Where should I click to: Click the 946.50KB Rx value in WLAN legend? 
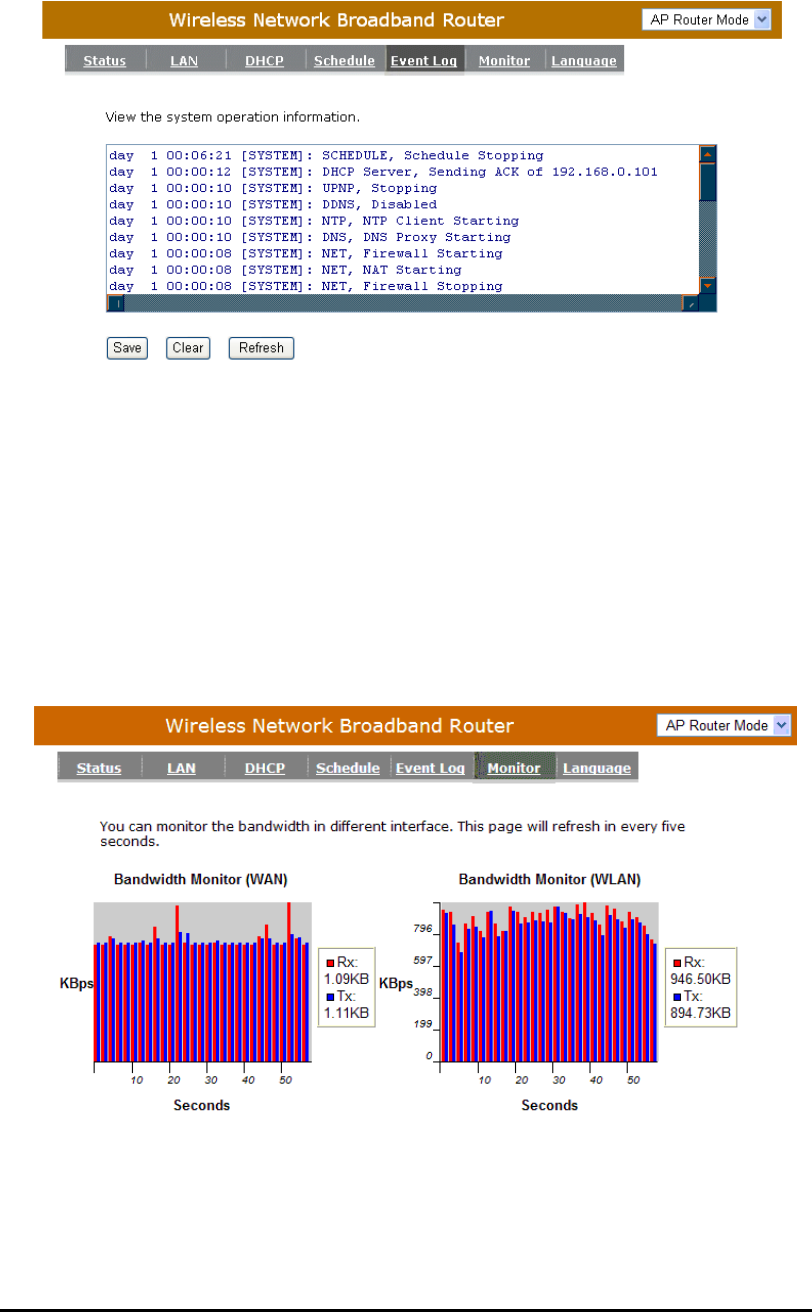pyautogui.click(x=701, y=978)
